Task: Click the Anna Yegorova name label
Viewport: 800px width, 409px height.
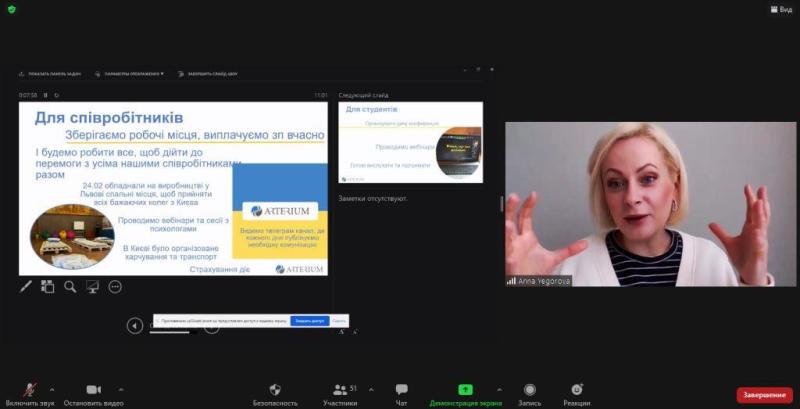Action: click(x=539, y=281)
